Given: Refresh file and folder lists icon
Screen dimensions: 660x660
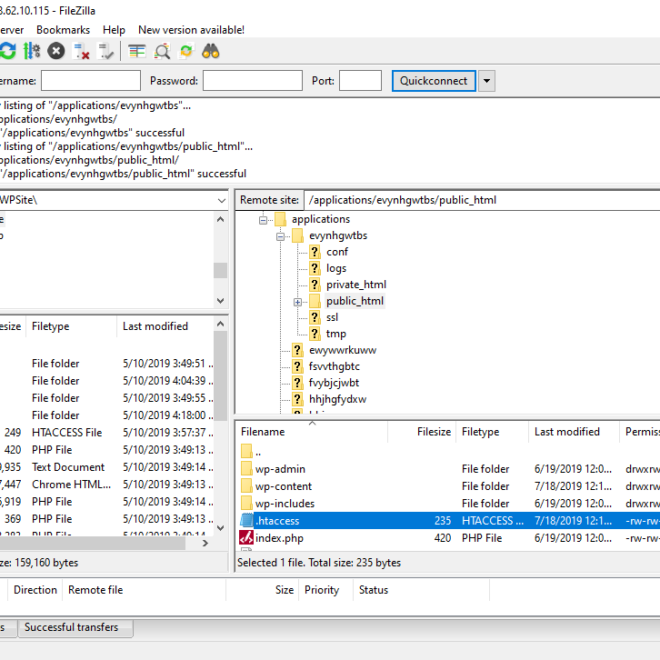Looking at the screenshot, I should pos(8,51).
